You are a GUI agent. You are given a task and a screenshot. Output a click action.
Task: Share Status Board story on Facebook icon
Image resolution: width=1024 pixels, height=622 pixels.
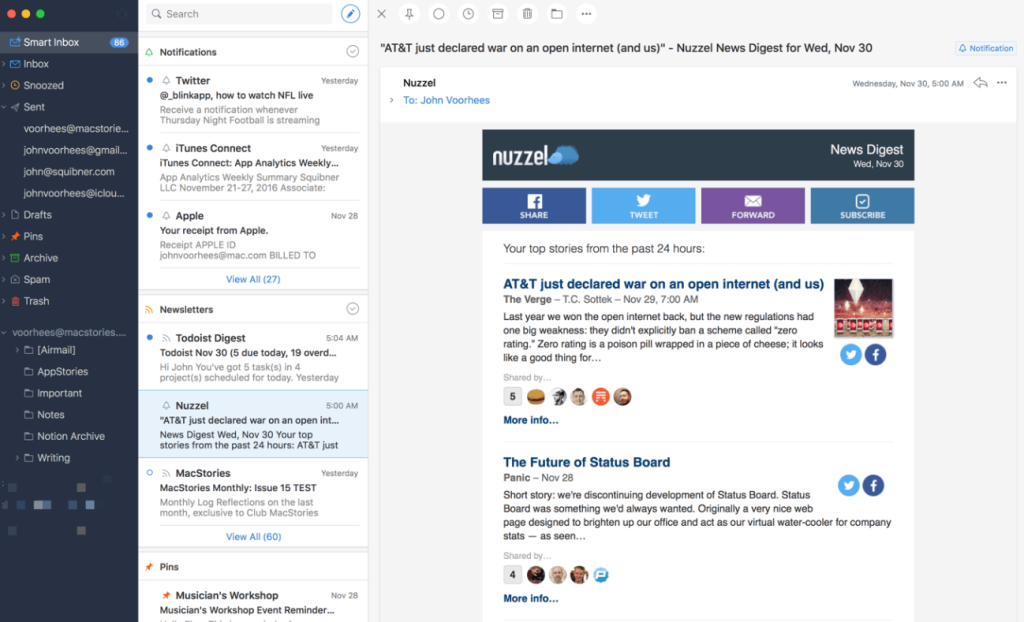(873, 485)
